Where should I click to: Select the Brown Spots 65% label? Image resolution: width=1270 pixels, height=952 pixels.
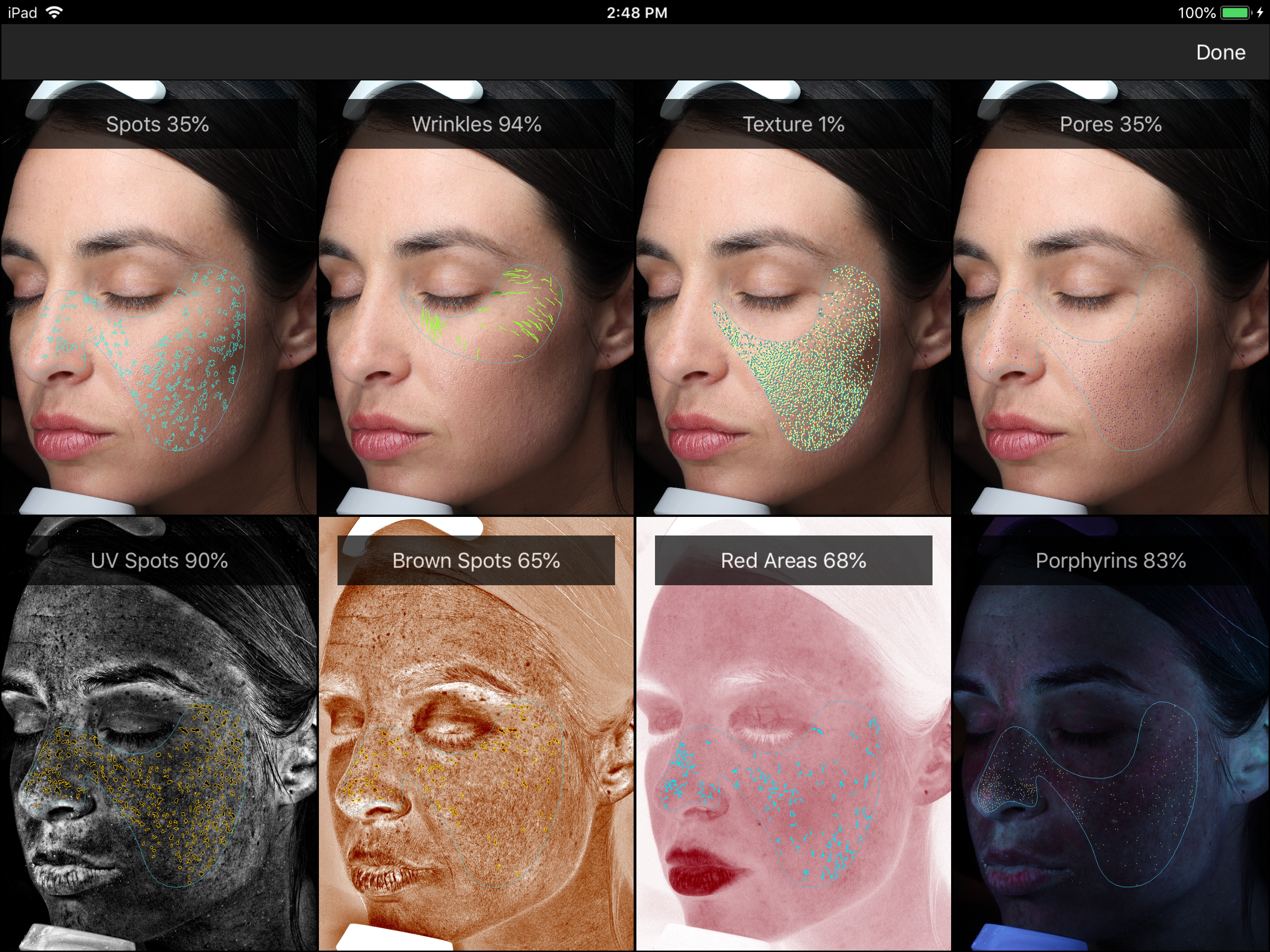tap(476, 561)
